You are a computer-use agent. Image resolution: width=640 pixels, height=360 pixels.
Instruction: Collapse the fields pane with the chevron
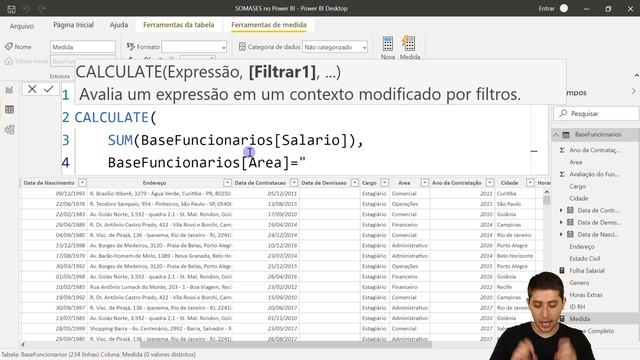point(633,91)
